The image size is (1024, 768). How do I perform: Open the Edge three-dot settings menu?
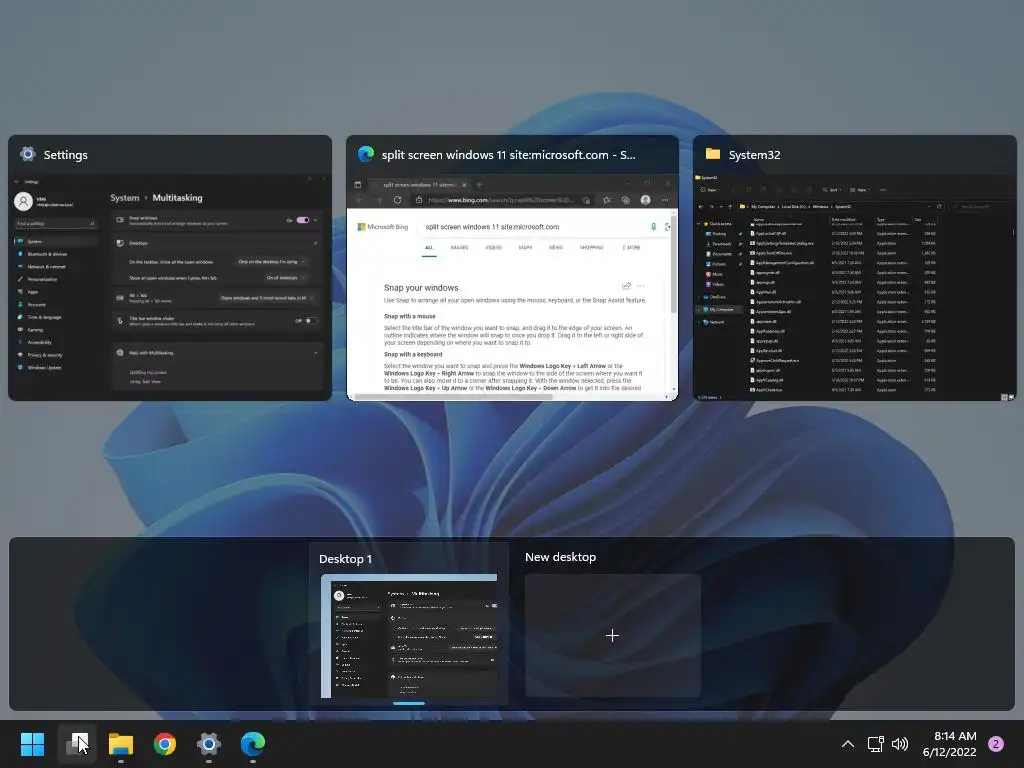665,200
